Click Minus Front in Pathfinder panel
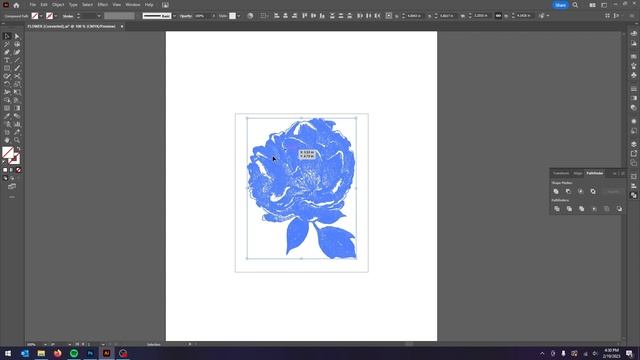640x360 pixels. (568, 191)
